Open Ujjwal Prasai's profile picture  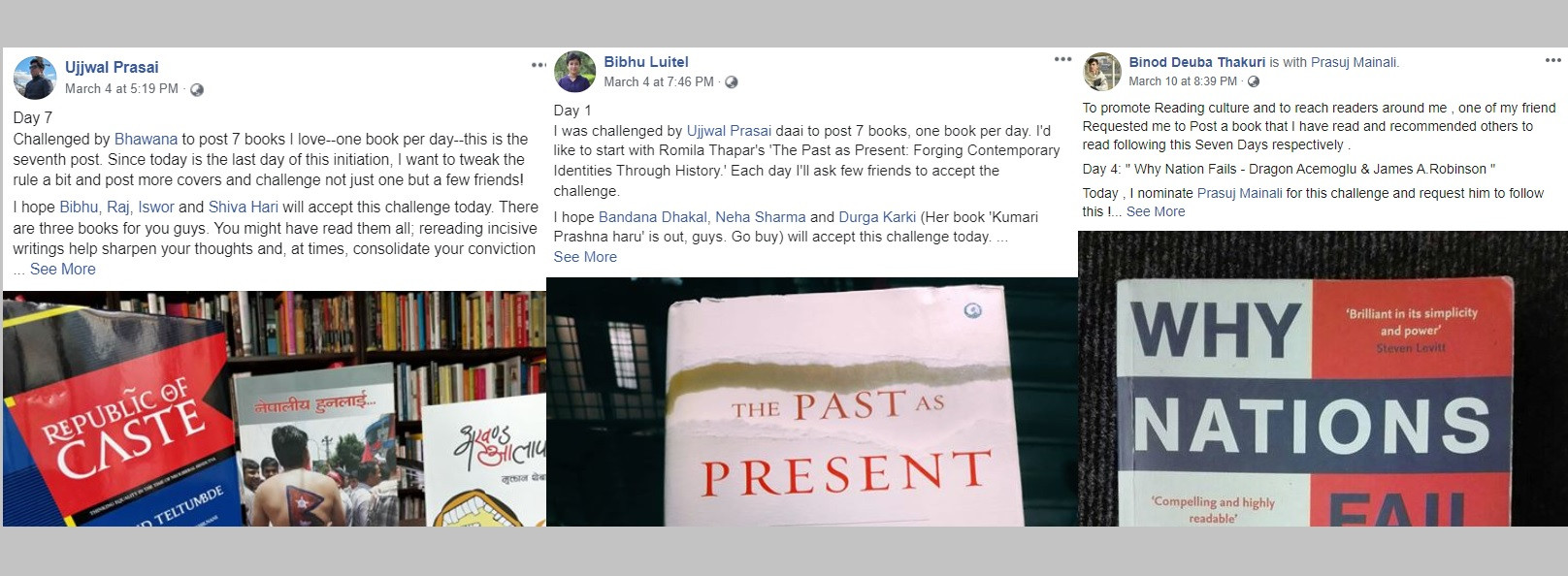(x=35, y=78)
